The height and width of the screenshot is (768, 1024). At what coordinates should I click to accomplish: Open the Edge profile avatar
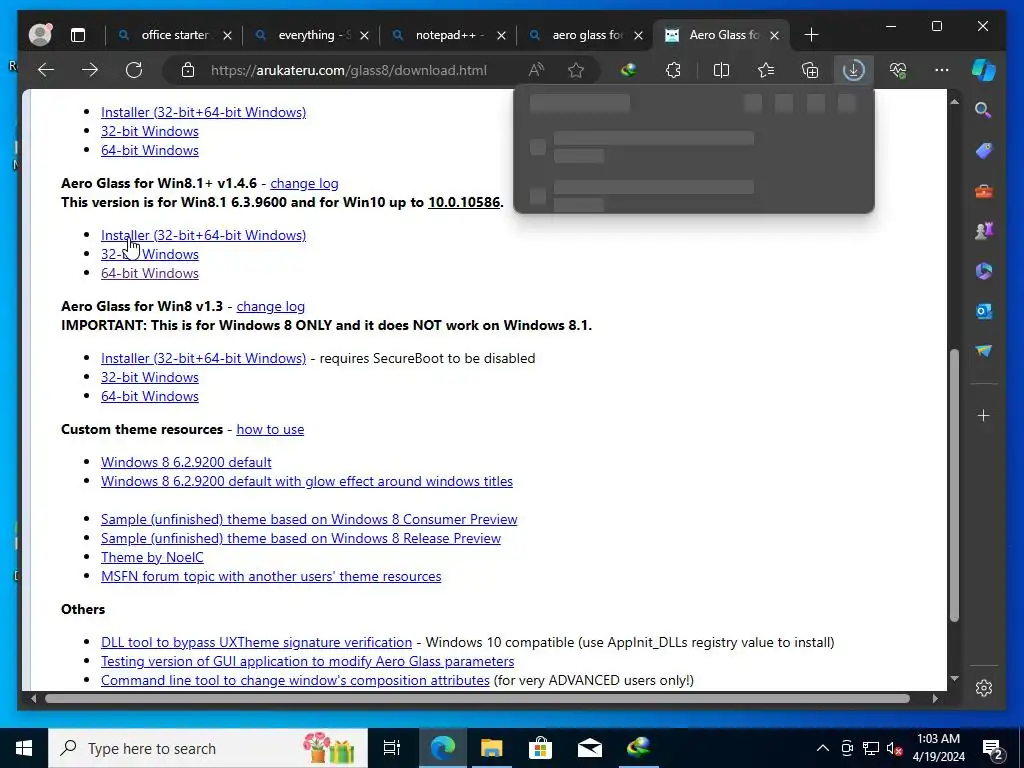tap(40, 35)
